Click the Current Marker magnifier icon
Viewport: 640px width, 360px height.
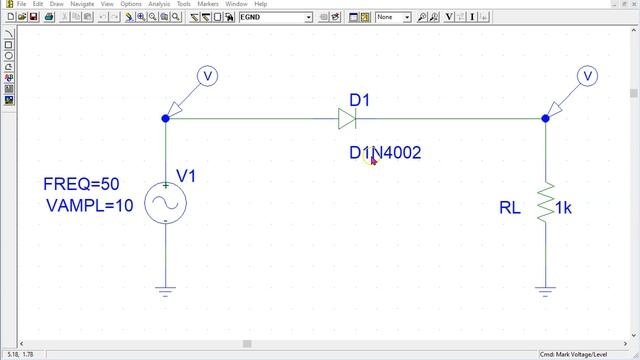(x=434, y=17)
